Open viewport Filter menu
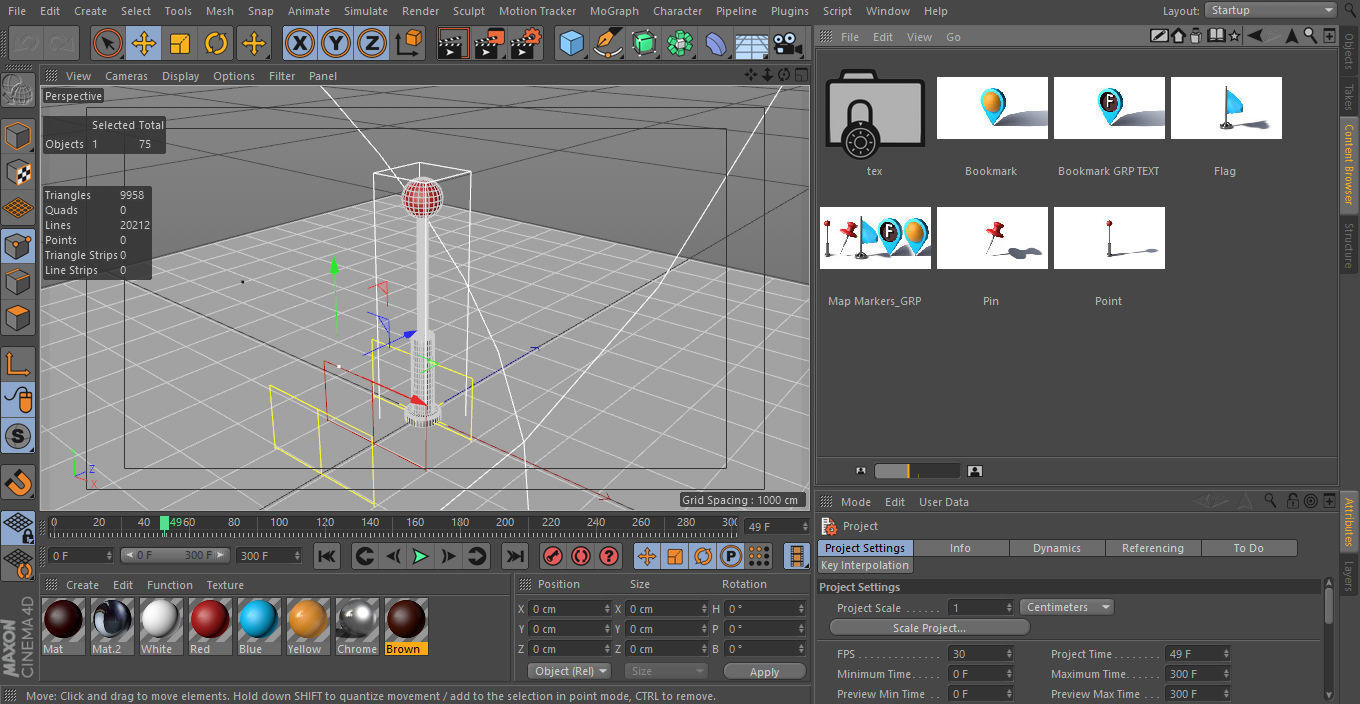The width and height of the screenshot is (1360, 704). click(x=282, y=76)
